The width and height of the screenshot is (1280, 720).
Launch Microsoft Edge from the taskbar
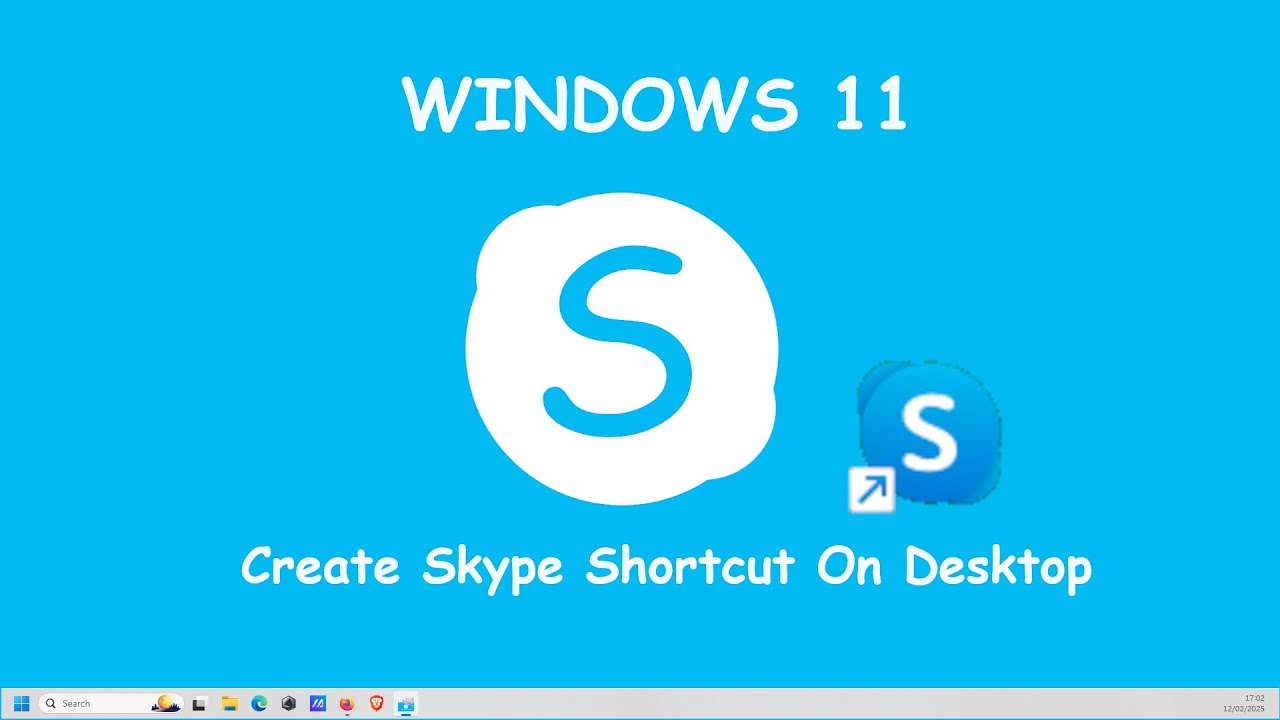[x=259, y=704]
